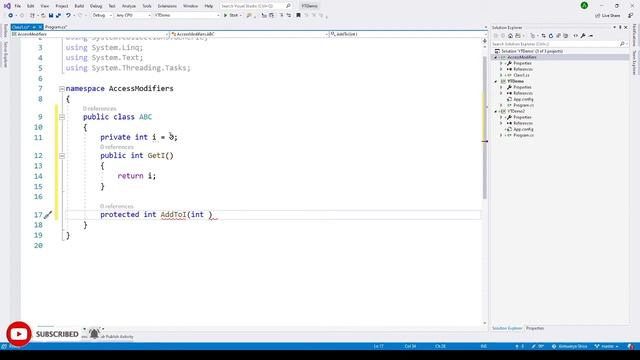Viewport: 640px width, 360px height.
Task: Open the Any CPU platform dropdown
Action: 133,15
